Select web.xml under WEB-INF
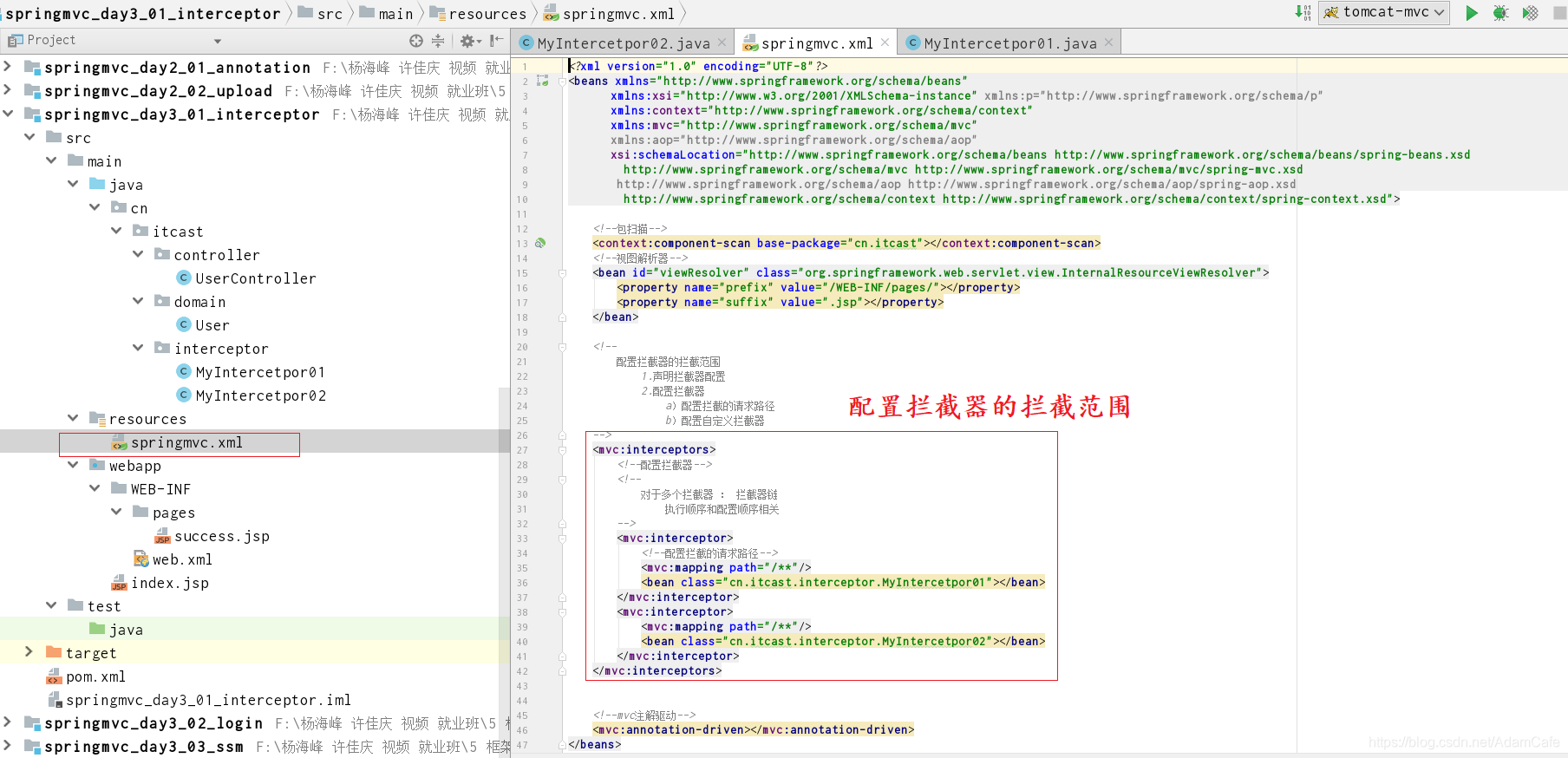The width and height of the screenshot is (1568, 758). coord(182,560)
